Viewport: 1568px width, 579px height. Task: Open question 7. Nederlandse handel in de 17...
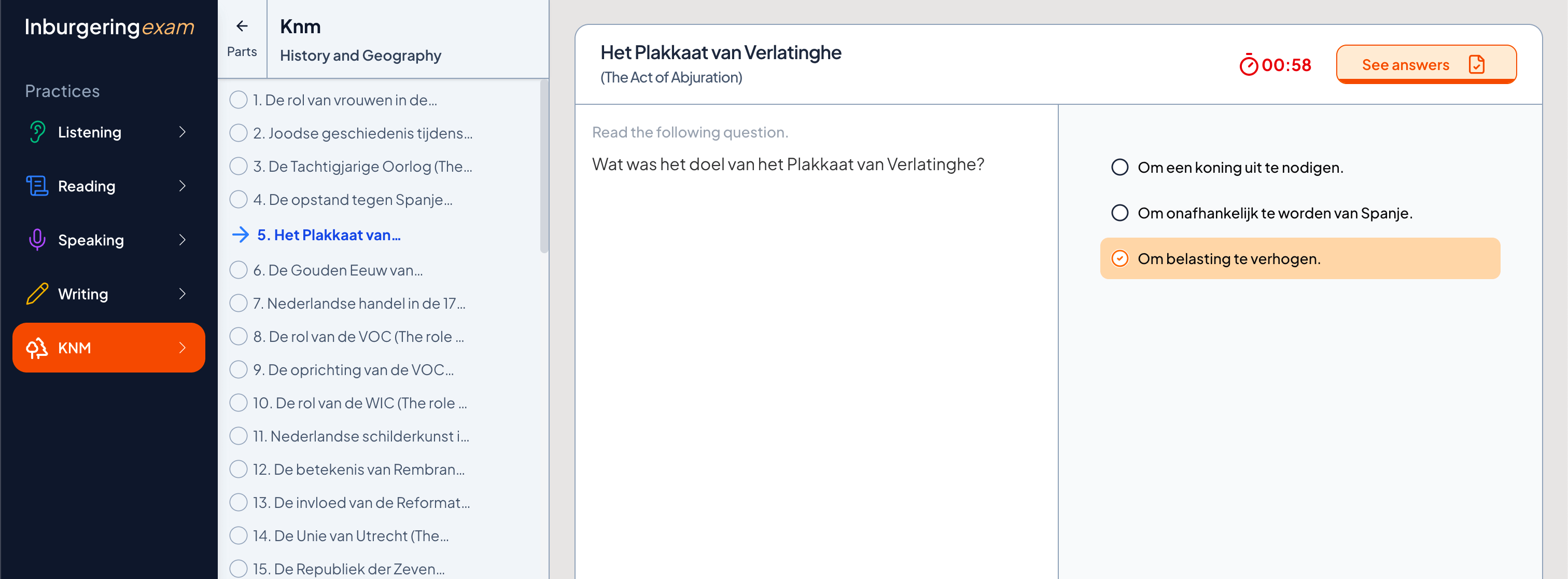click(359, 303)
